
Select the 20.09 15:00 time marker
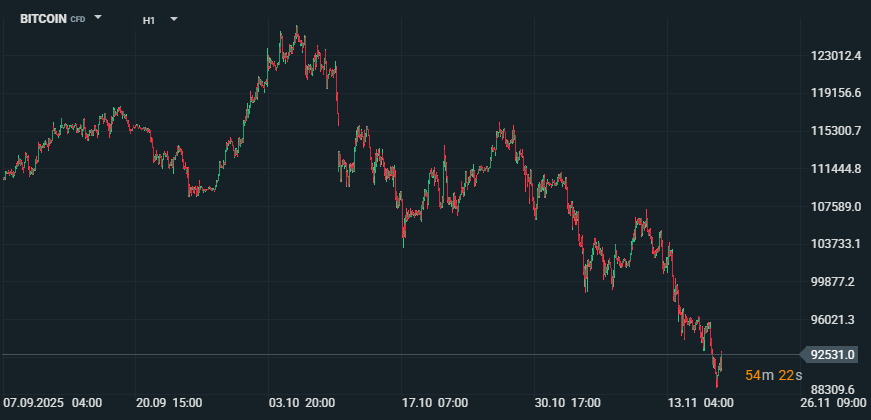point(169,403)
